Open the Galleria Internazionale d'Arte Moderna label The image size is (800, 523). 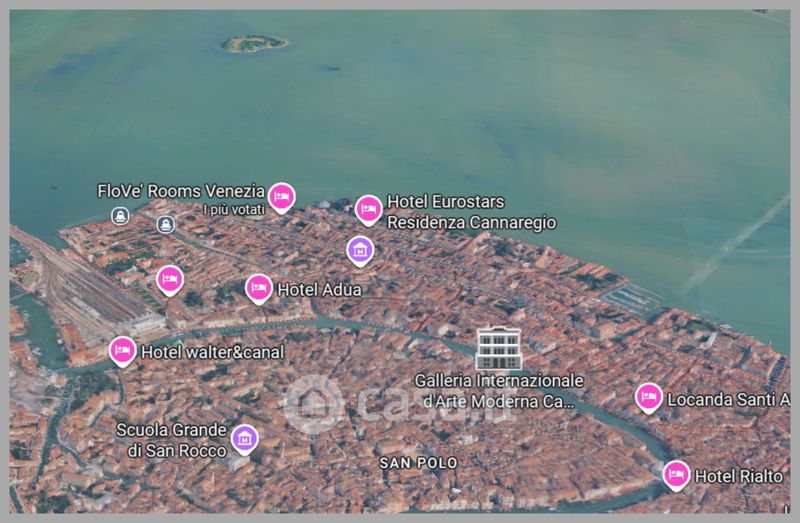pyautogui.click(x=499, y=392)
